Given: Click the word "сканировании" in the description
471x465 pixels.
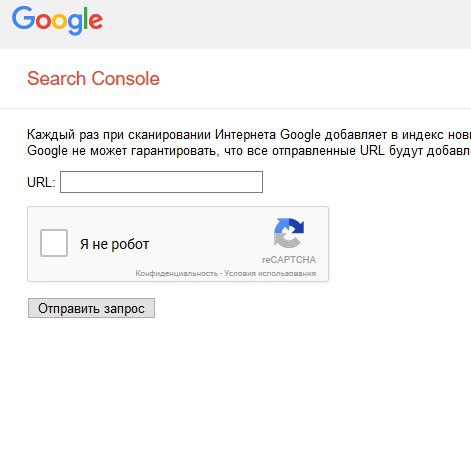Looking at the screenshot, I should tap(169, 135).
